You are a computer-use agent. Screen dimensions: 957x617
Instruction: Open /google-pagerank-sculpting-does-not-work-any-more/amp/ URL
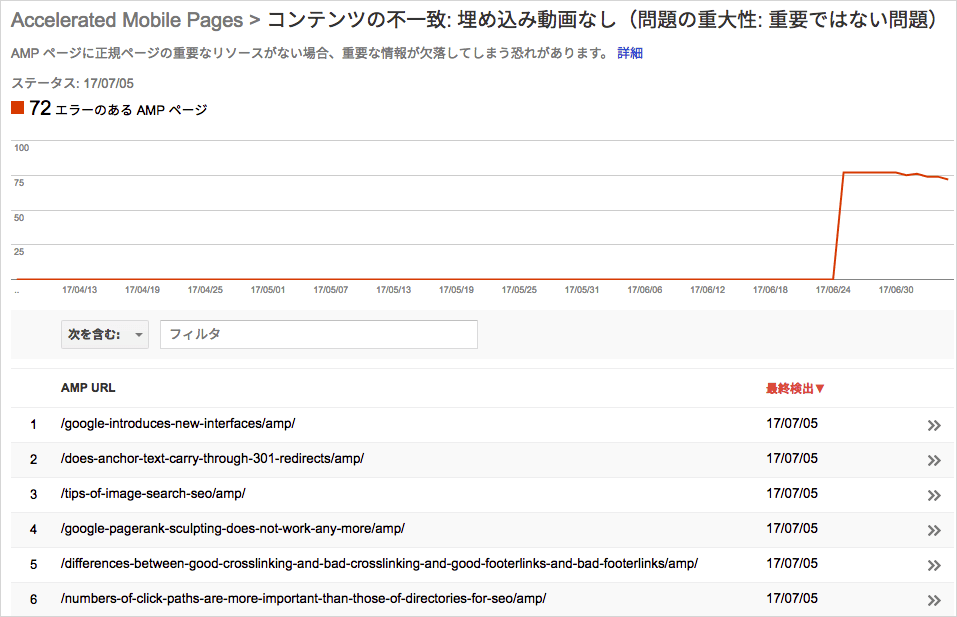(x=233, y=529)
